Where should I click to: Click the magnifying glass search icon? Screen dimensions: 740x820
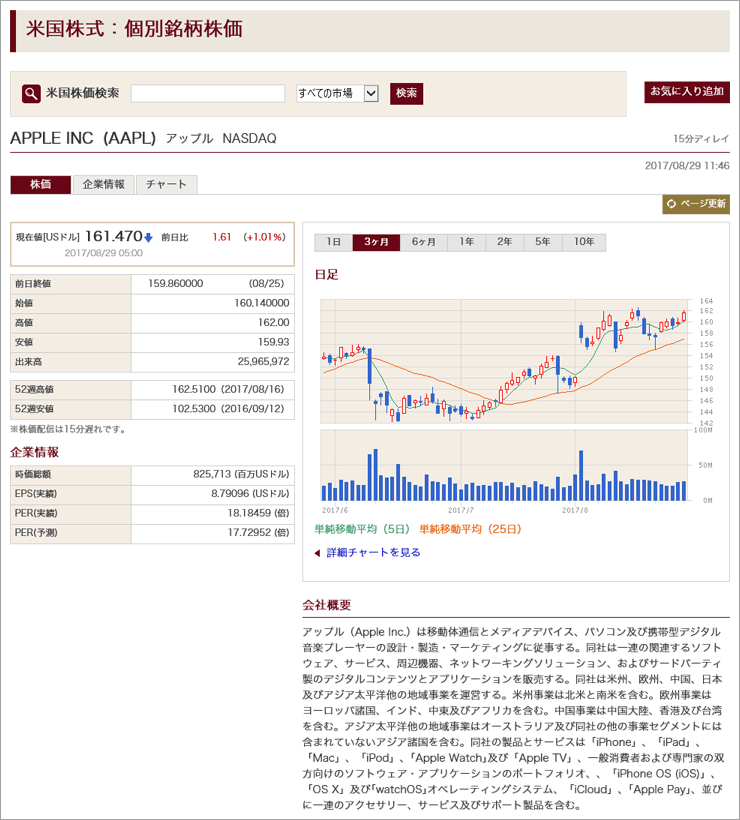tap(31, 94)
